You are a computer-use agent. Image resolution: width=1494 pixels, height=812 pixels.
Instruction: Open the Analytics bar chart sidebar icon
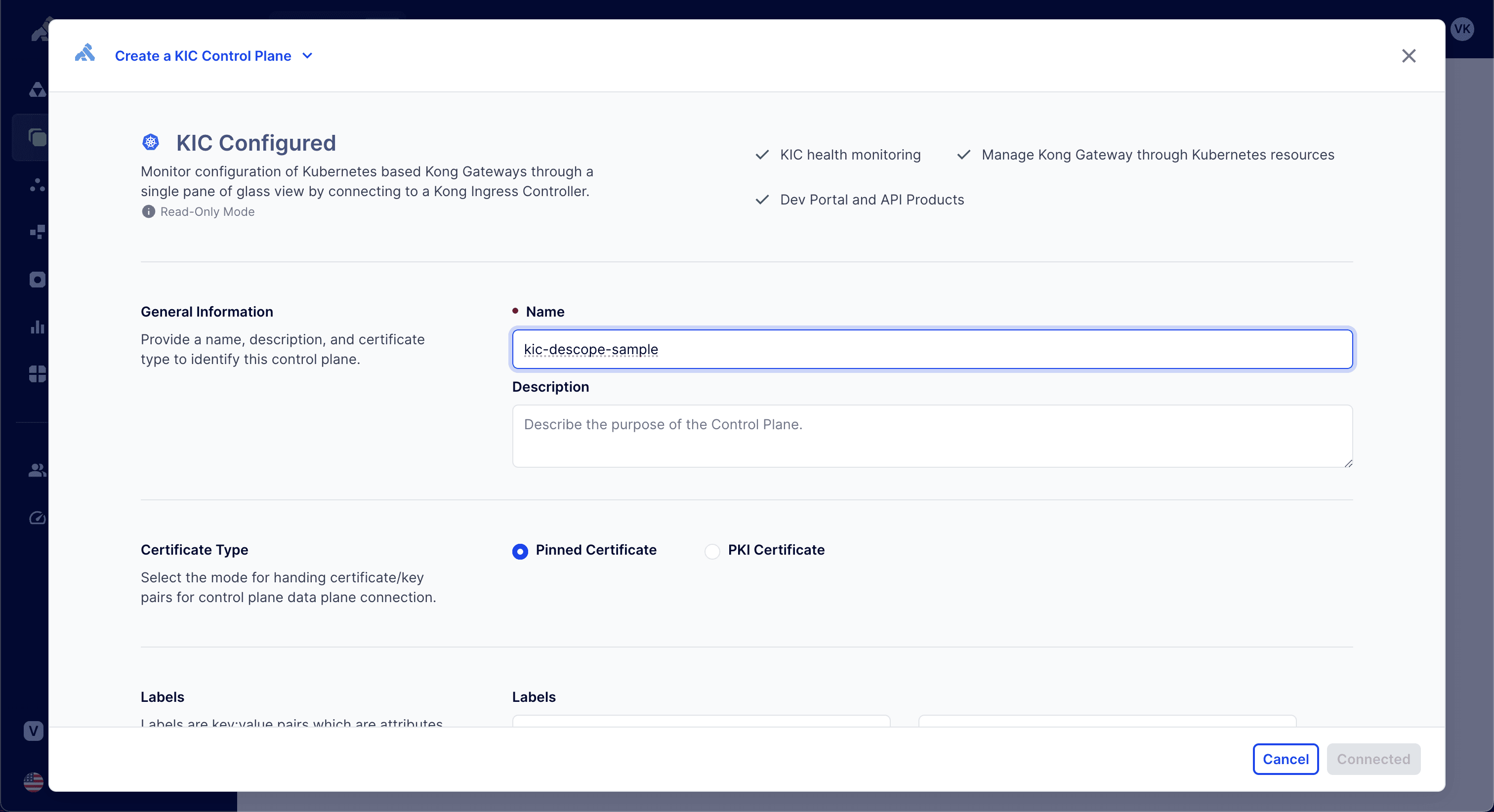click(37, 326)
